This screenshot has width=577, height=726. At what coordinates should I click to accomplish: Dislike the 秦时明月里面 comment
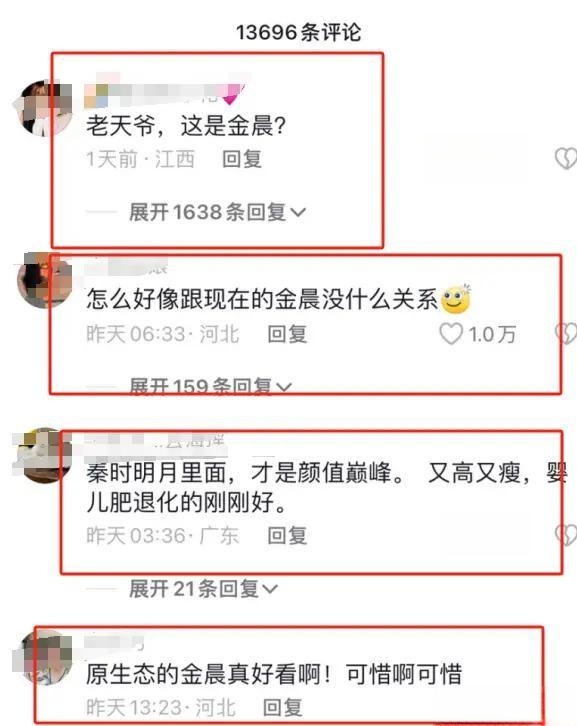pos(566,535)
